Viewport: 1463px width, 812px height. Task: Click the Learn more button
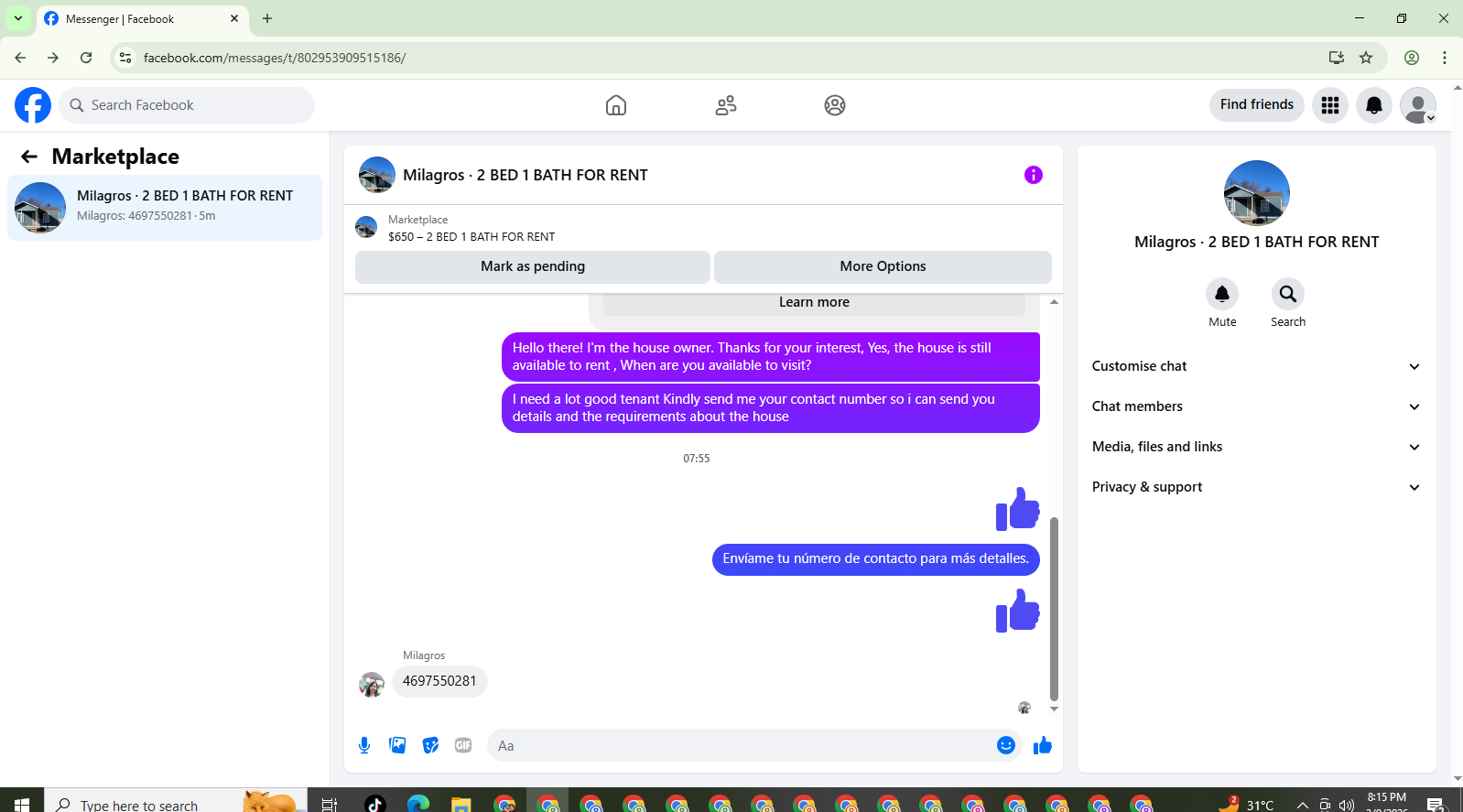pyautogui.click(x=814, y=303)
